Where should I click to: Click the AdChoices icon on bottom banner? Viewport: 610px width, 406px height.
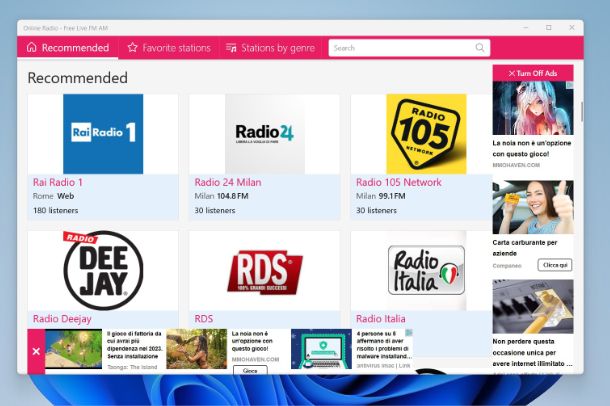(x=409, y=333)
